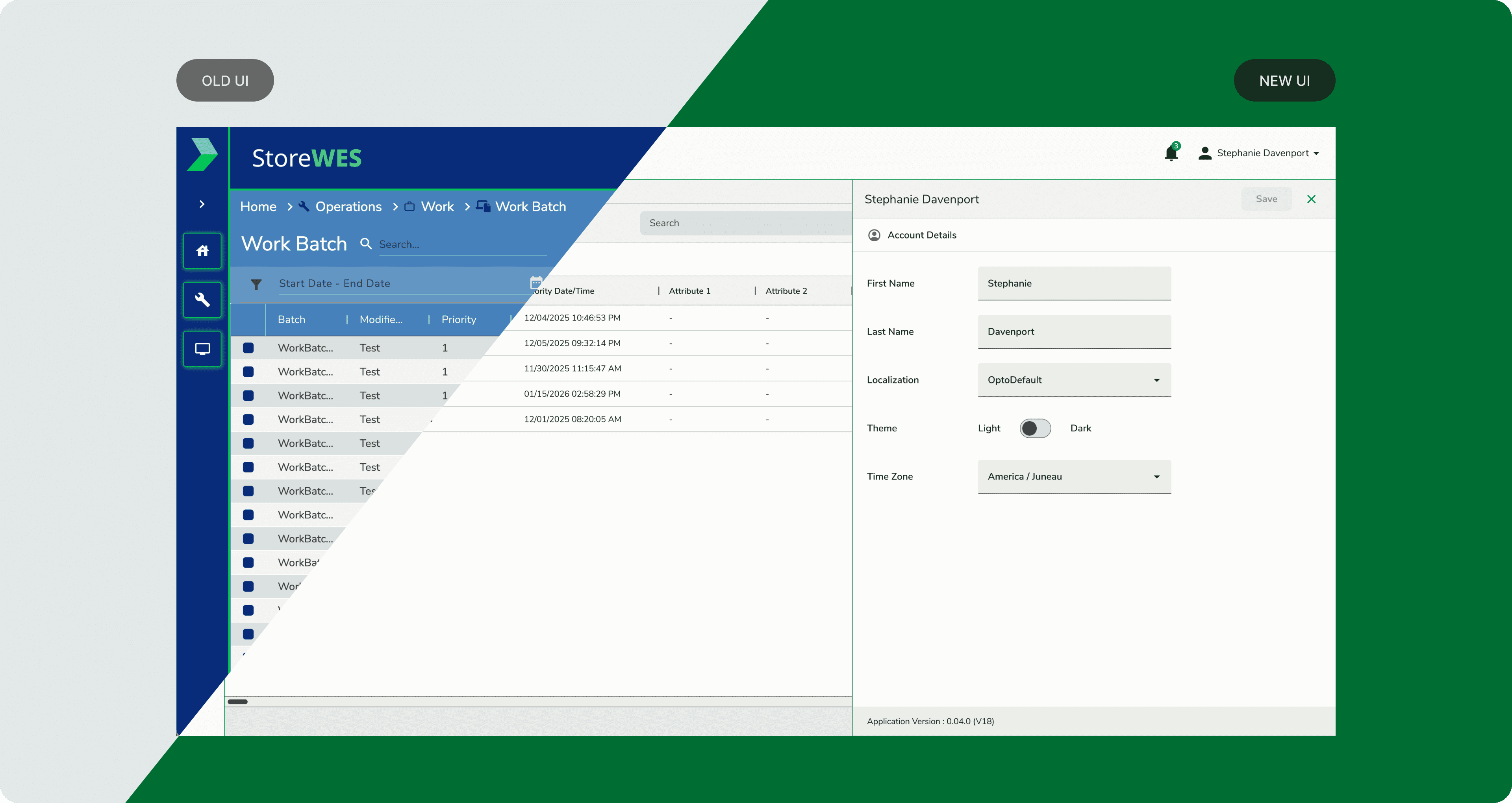Open the Time Zone America / Juneau dropdown

pos(1074,477)
